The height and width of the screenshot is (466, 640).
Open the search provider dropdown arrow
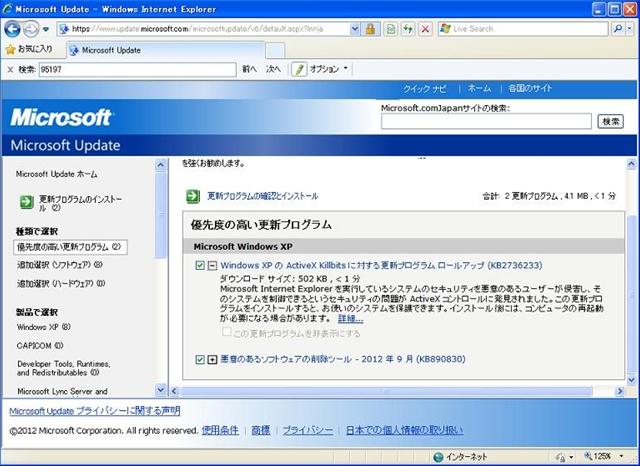click(x=630, y=29)
